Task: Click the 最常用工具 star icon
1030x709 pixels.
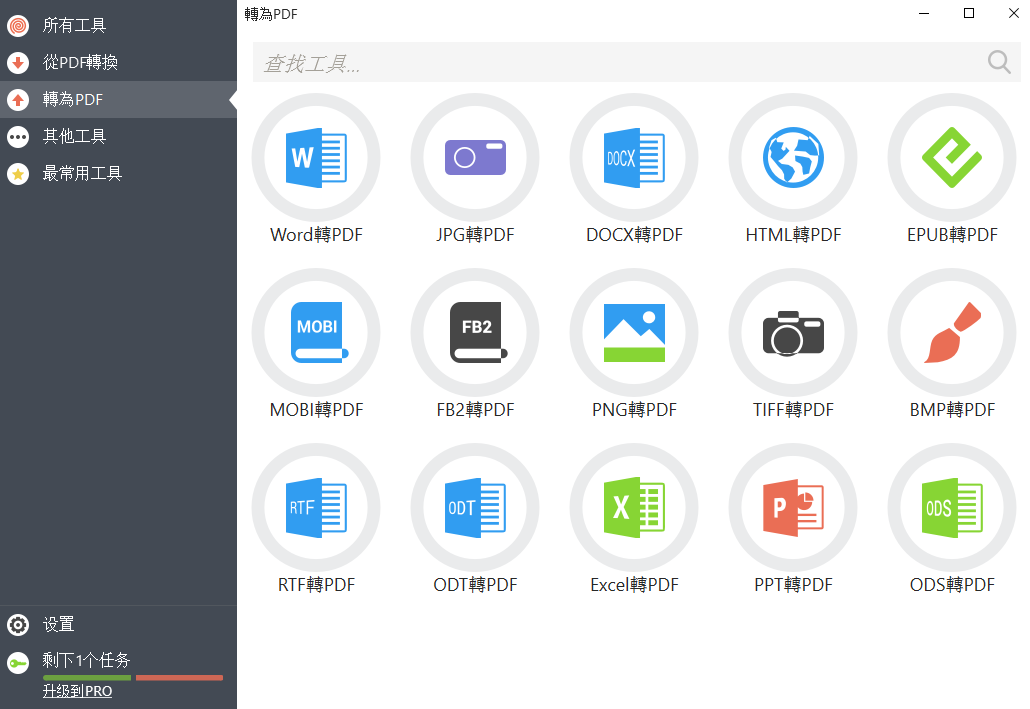Action: (x=18, y=173)
